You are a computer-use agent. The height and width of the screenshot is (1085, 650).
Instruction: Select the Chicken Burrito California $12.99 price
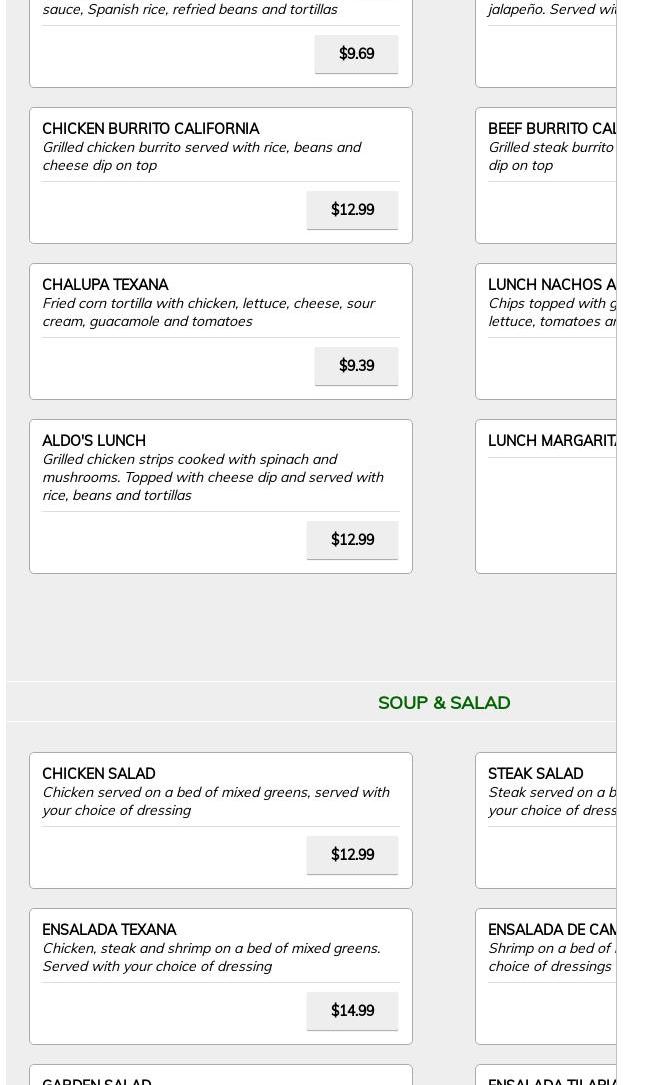pos(352,210)
